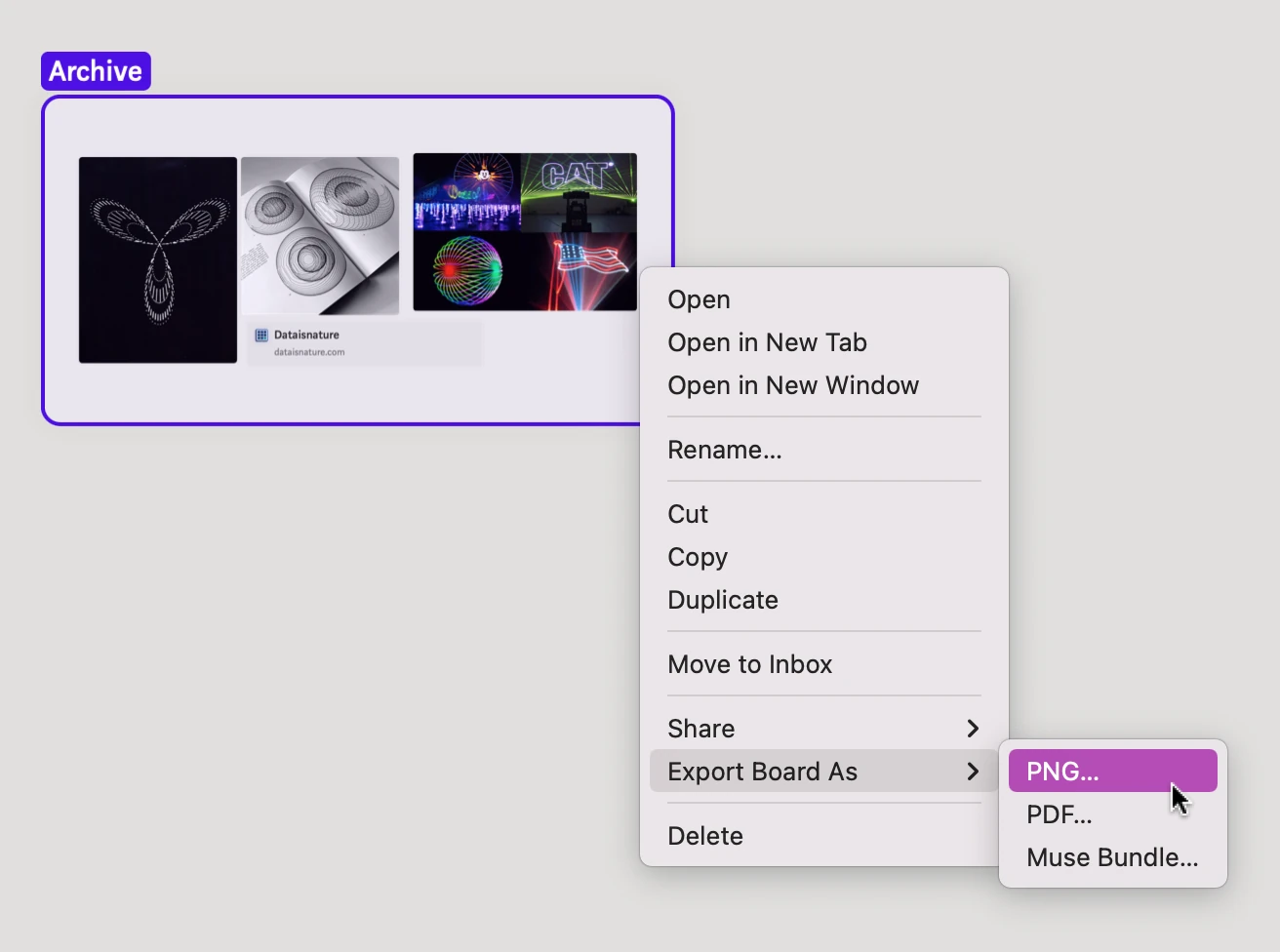The height and width of the screenshot is (952, 1280).
Task: Select the black butterfly pattern image
Action: pos(158,259)
